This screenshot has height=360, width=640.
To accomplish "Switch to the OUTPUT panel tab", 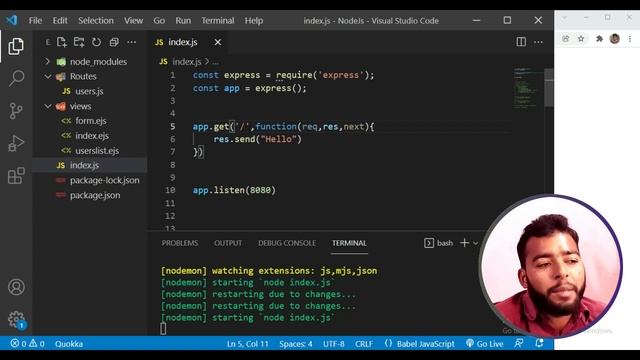I will point(228,243).
